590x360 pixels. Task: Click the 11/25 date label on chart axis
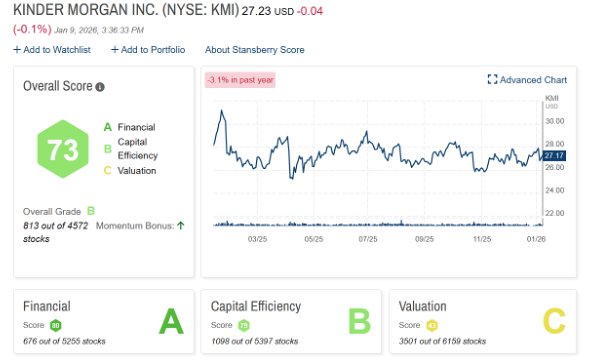click(482, 239)
